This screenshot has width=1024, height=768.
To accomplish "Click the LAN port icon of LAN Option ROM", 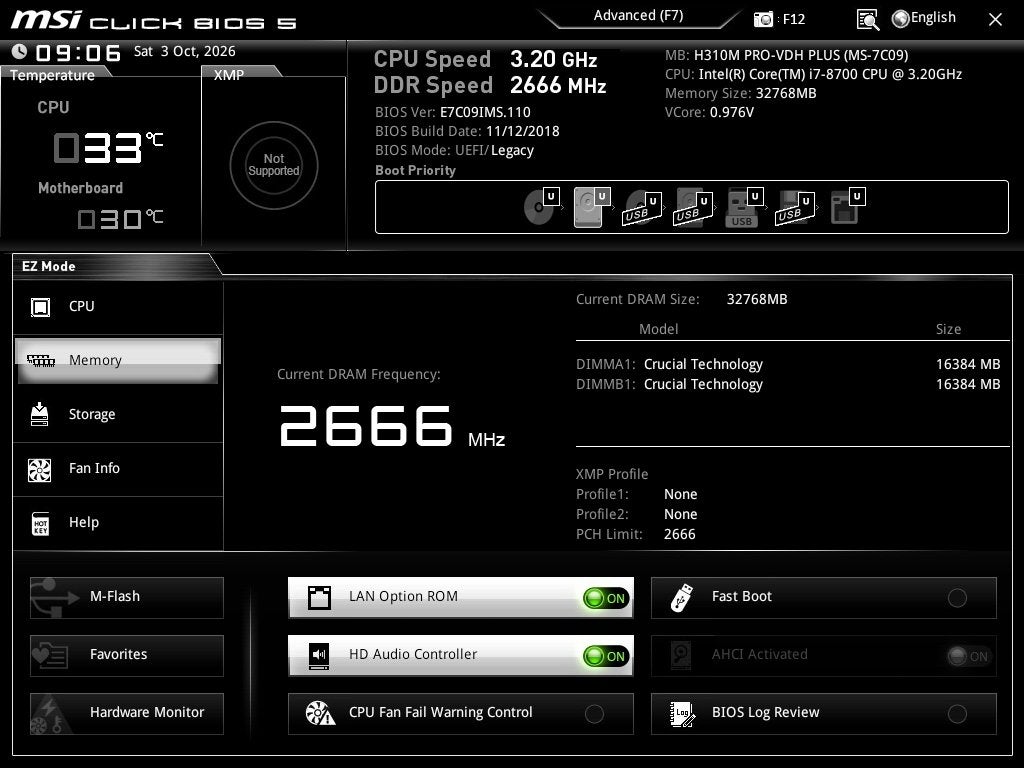I will (x=319, y=598).
